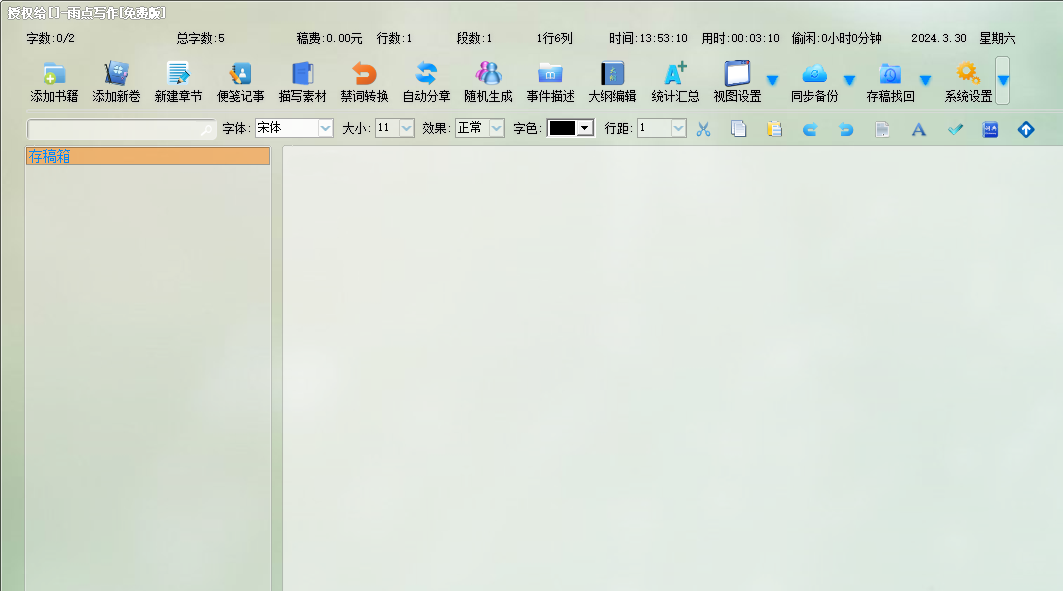The height and width of the screenshot is (591, 1063).
Task: Expand the 视图设置 dropdown arrow
Action: (x=772, y=80)
